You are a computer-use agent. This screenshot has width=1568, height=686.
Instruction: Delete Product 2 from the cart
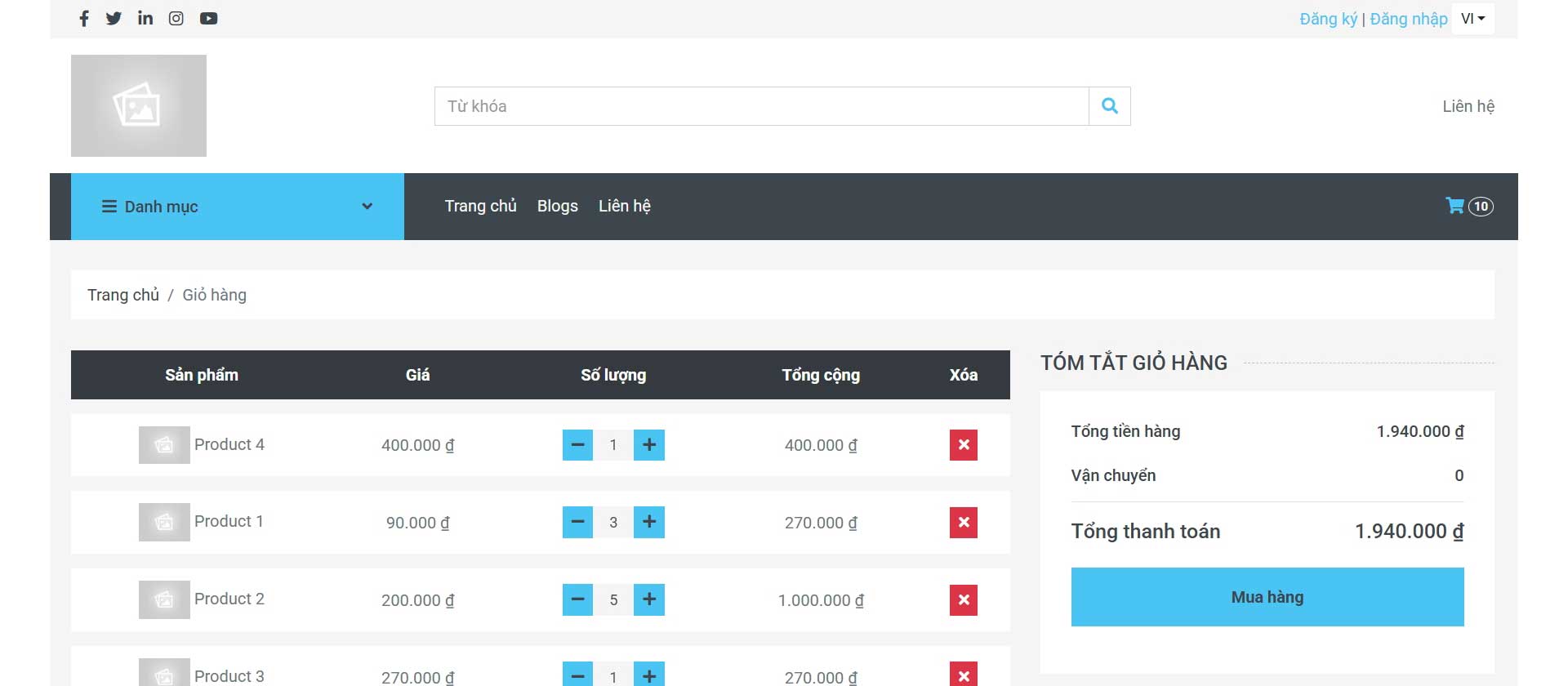963,600
